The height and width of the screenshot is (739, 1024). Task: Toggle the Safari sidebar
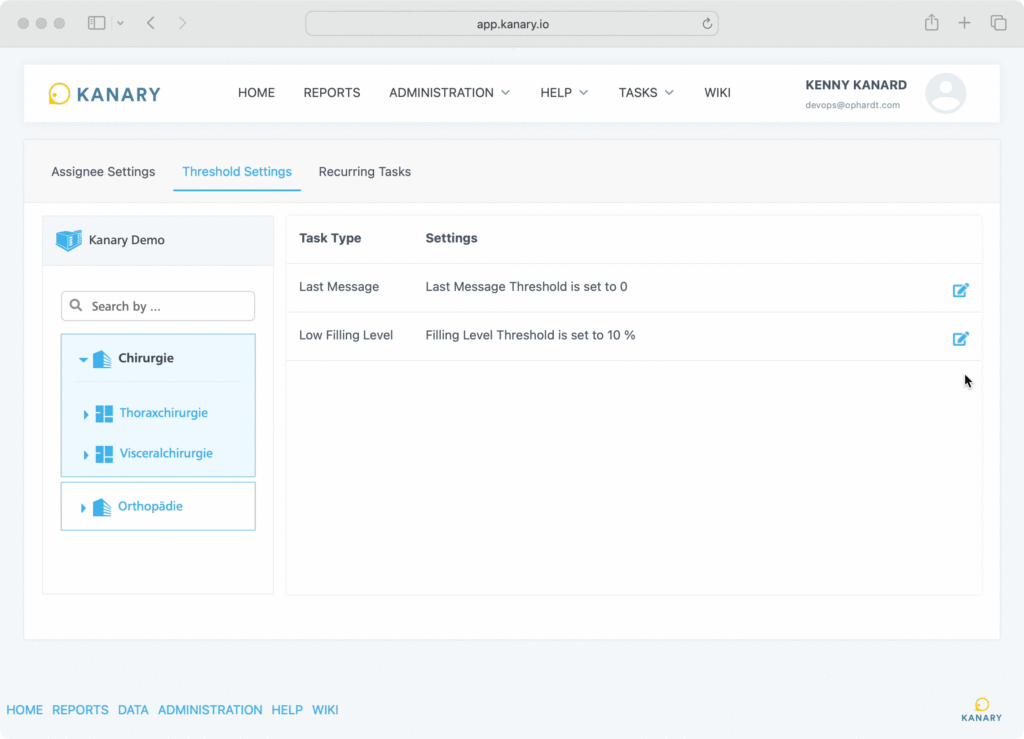point(97,23)
